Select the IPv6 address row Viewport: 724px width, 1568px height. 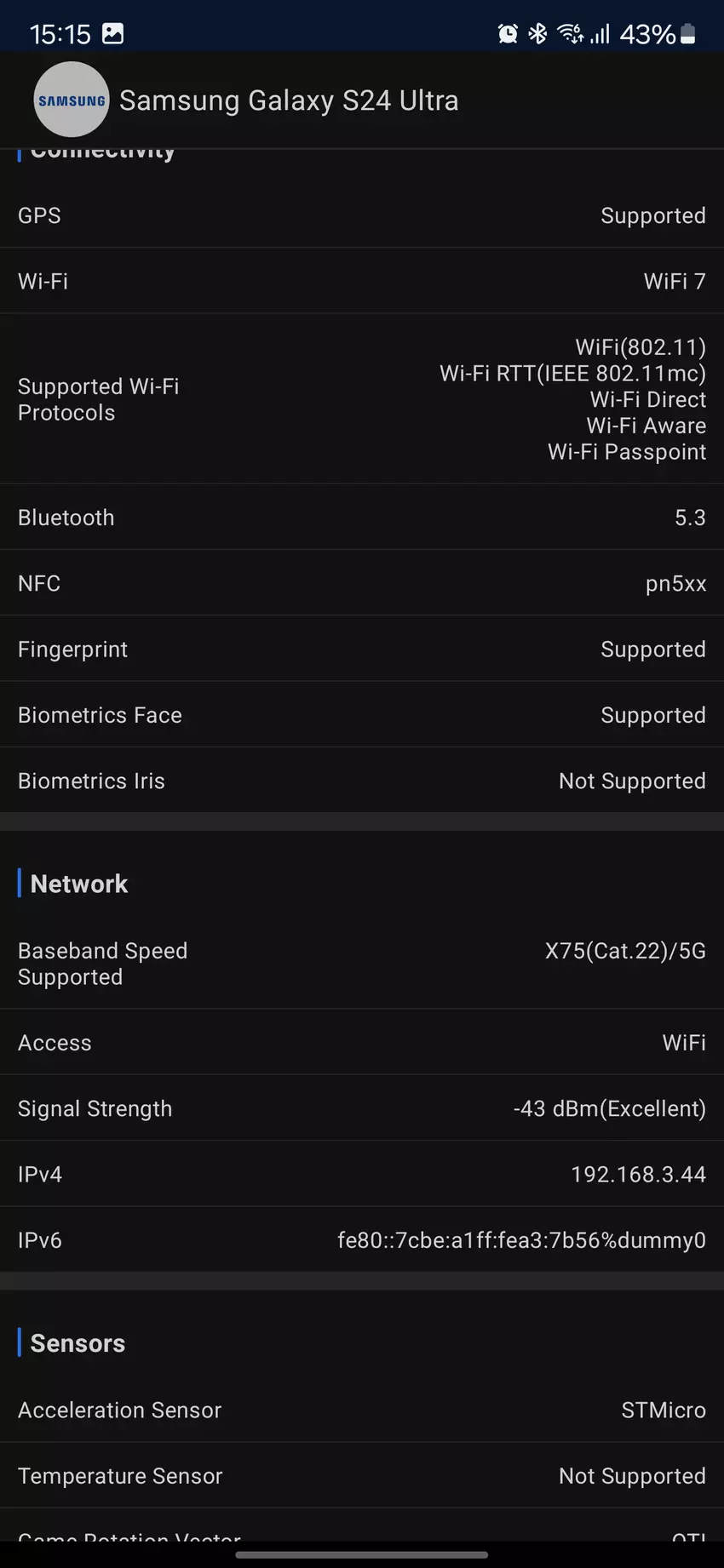(362, 1240)
